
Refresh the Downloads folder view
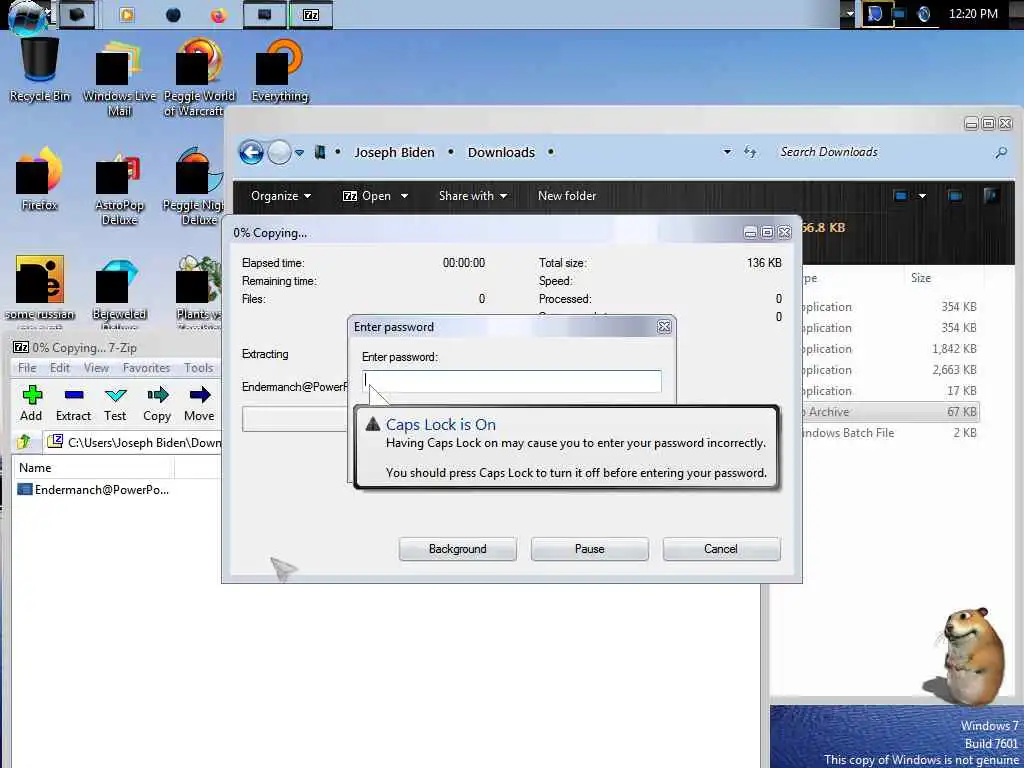[750, 152]
